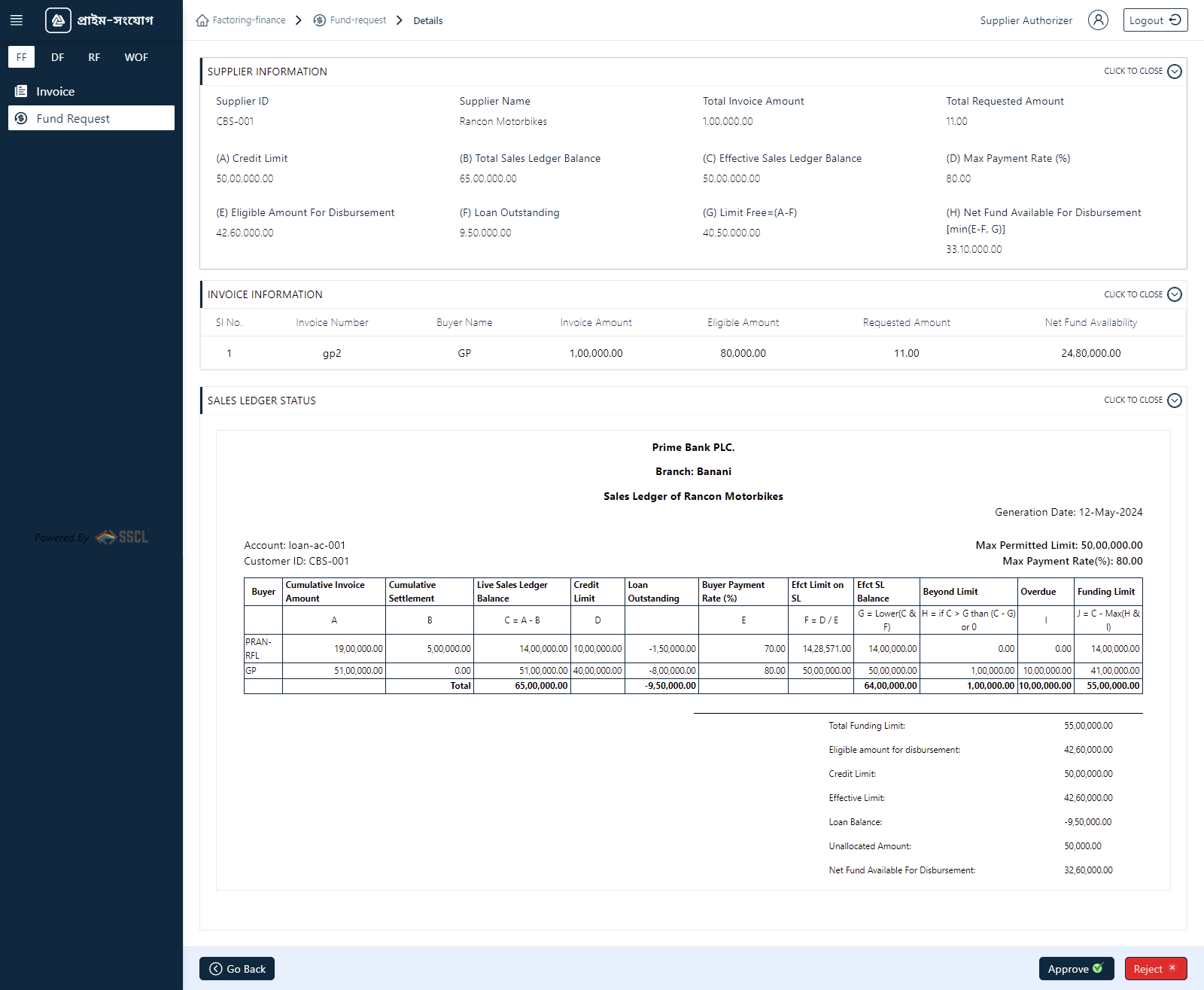This screenshot has height=990, width=1204.
Task: Open the Fund Request menu item
Action: click(91, 118)
